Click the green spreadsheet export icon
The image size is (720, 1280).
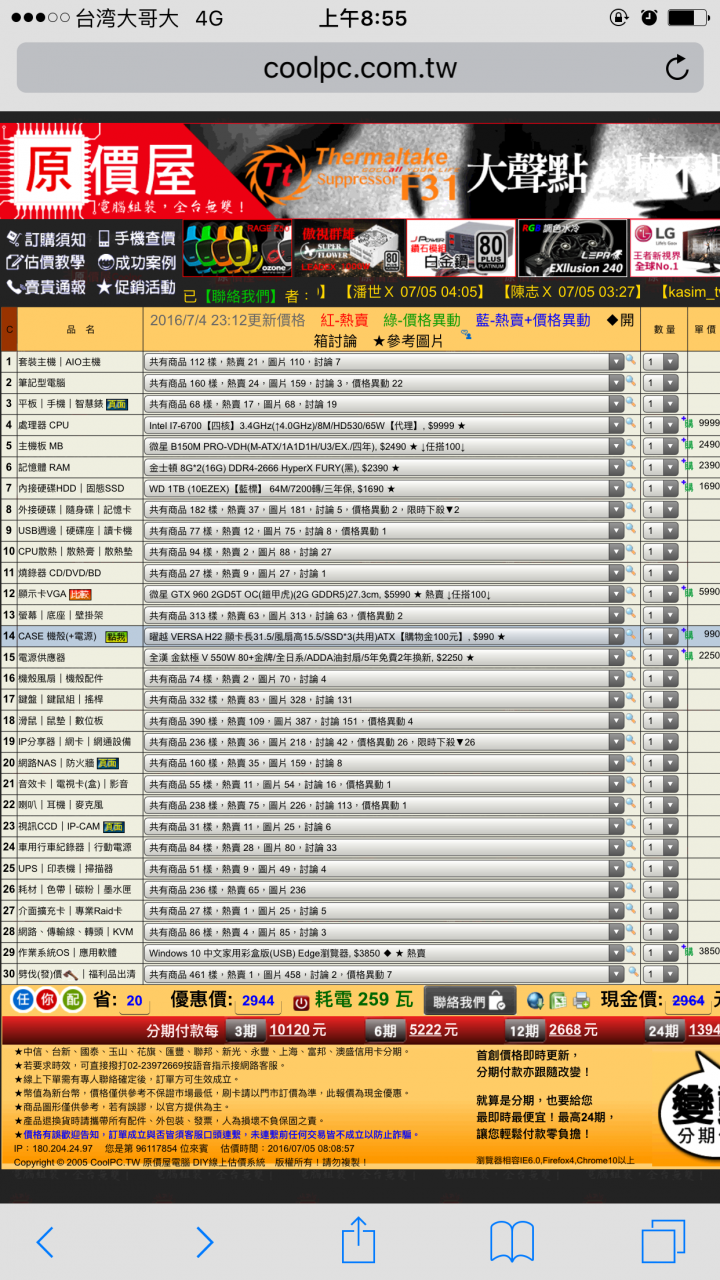(x=557, y=1001)
